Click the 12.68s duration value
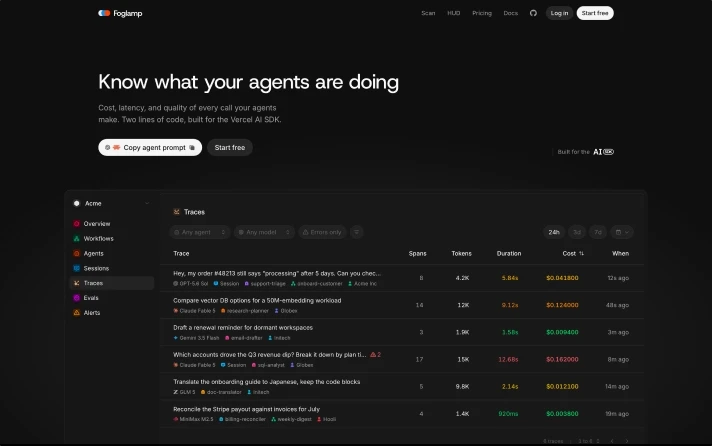This screenshot has width=712, height=446. click(x=508, y=359)
